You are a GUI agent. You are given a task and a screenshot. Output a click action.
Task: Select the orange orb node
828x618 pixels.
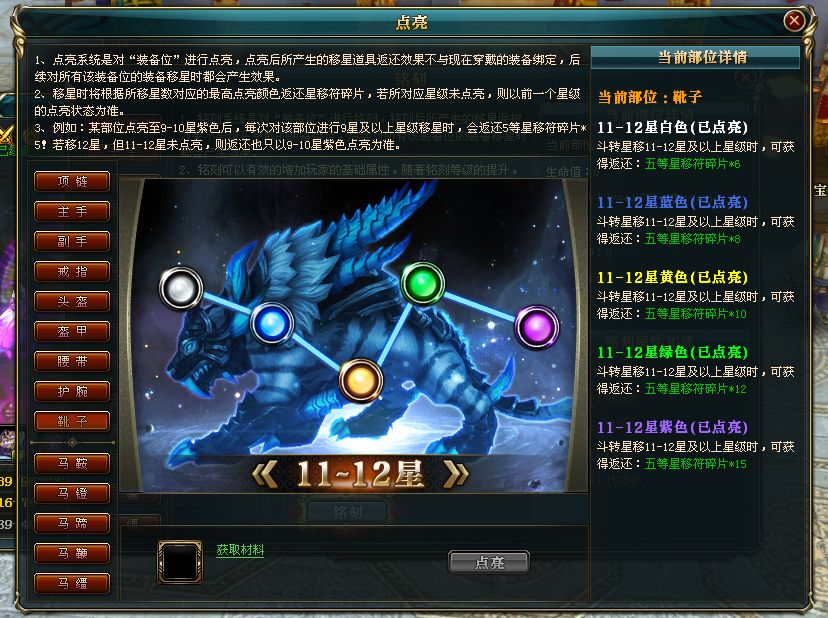361,380
